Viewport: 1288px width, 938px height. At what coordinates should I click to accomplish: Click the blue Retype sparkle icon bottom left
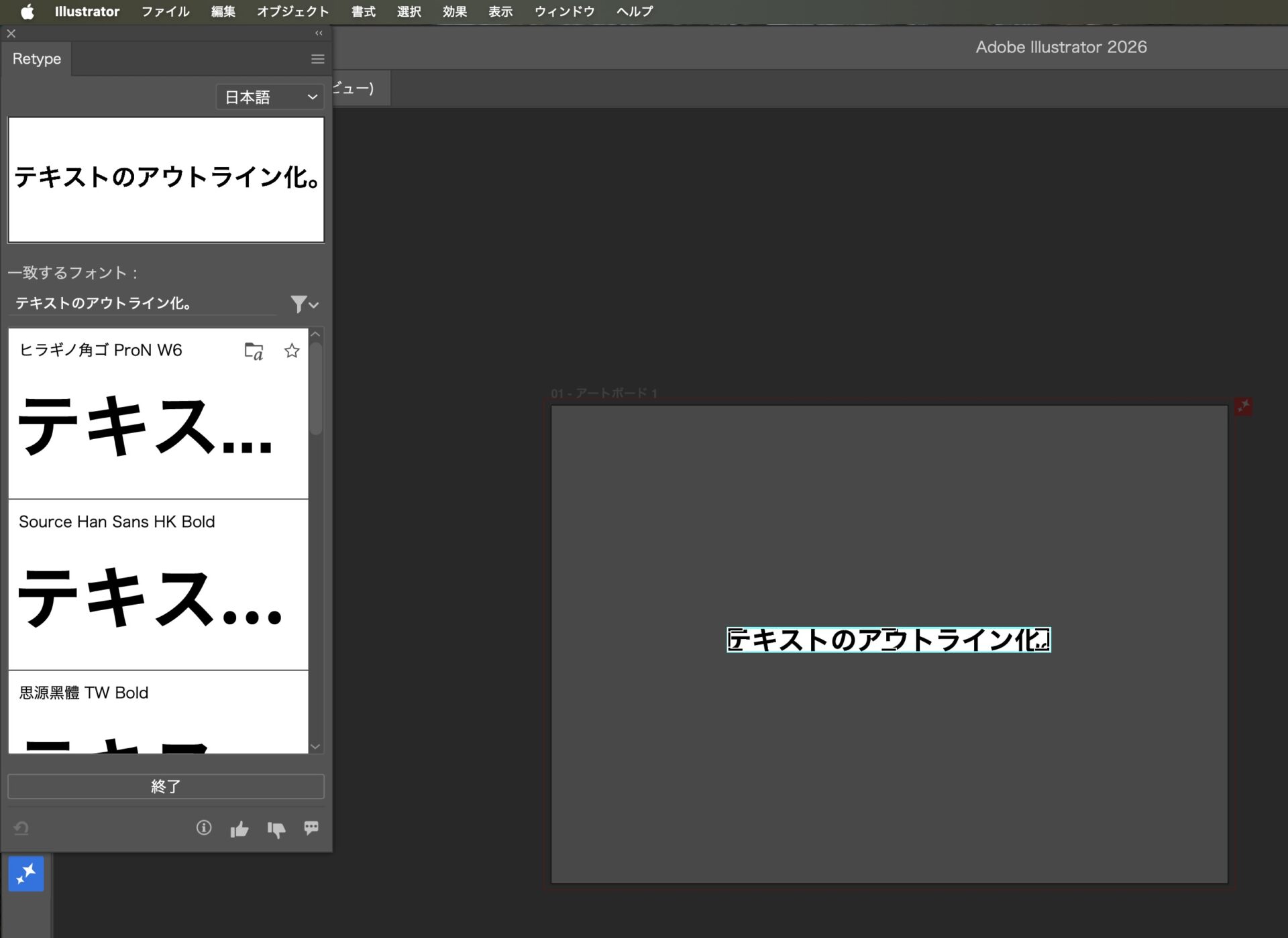(x=25, y=874)
